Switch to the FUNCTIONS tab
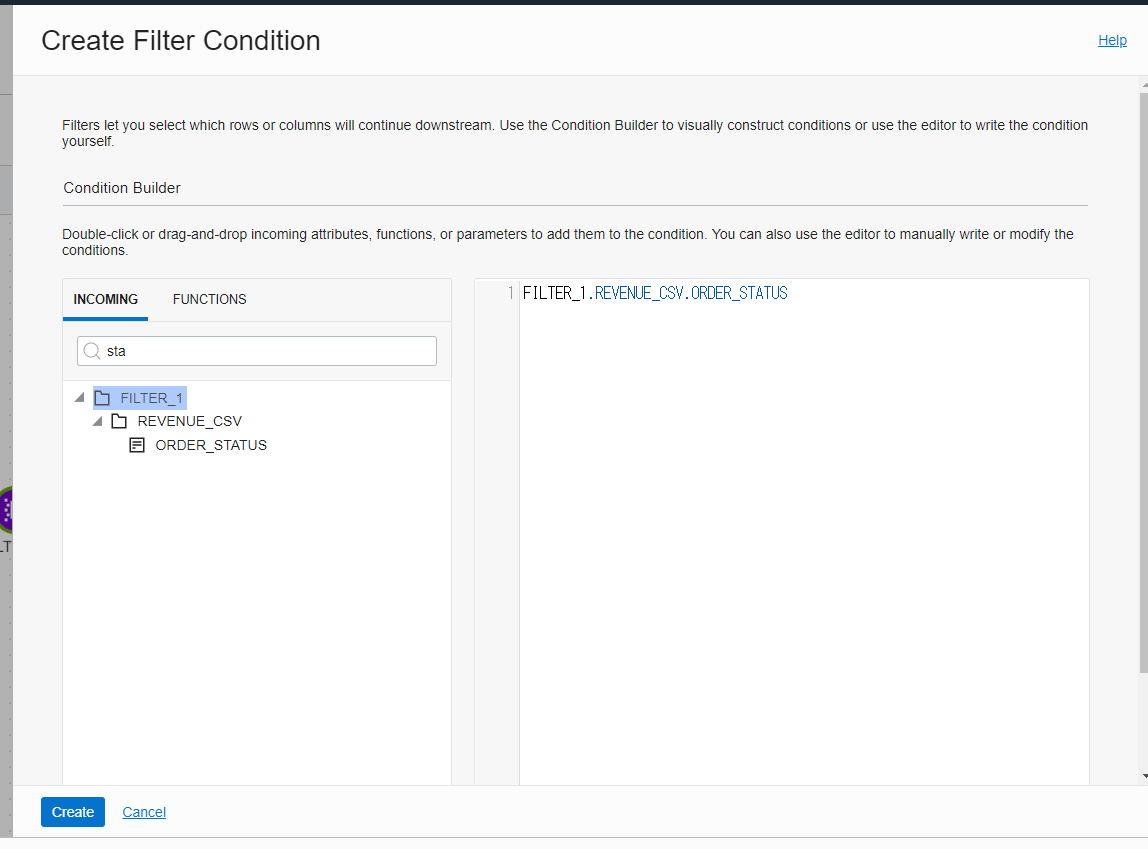Screen dimensions: 1148x849 [x=209, y=299]
